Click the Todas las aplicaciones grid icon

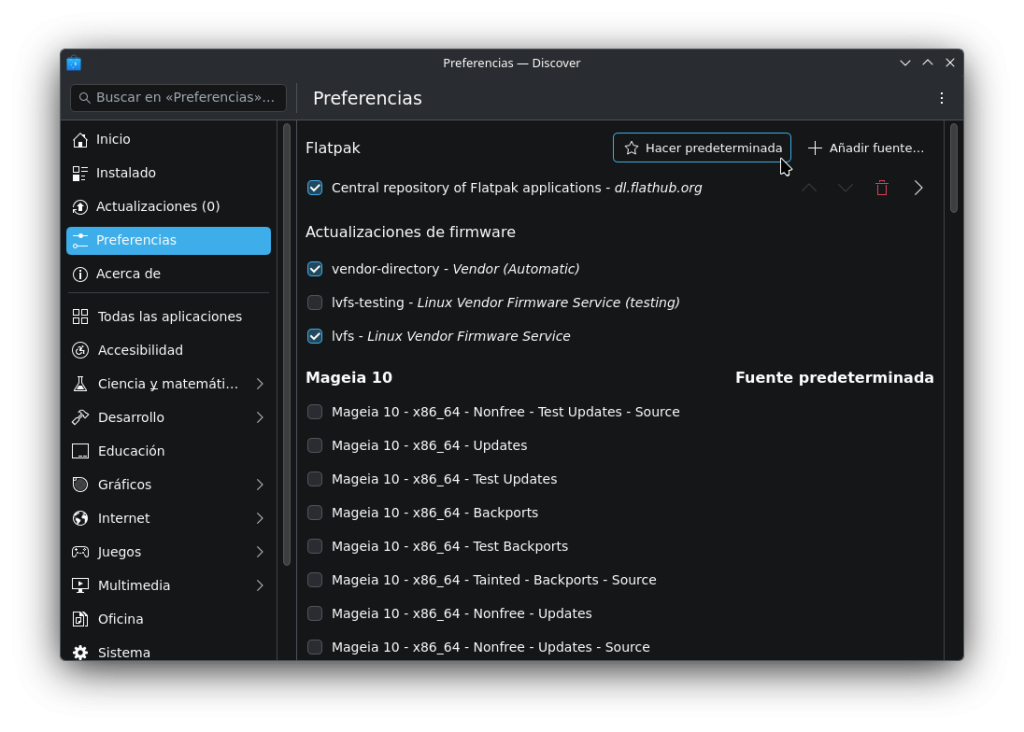pyautogui.click(x=80, y=317)
